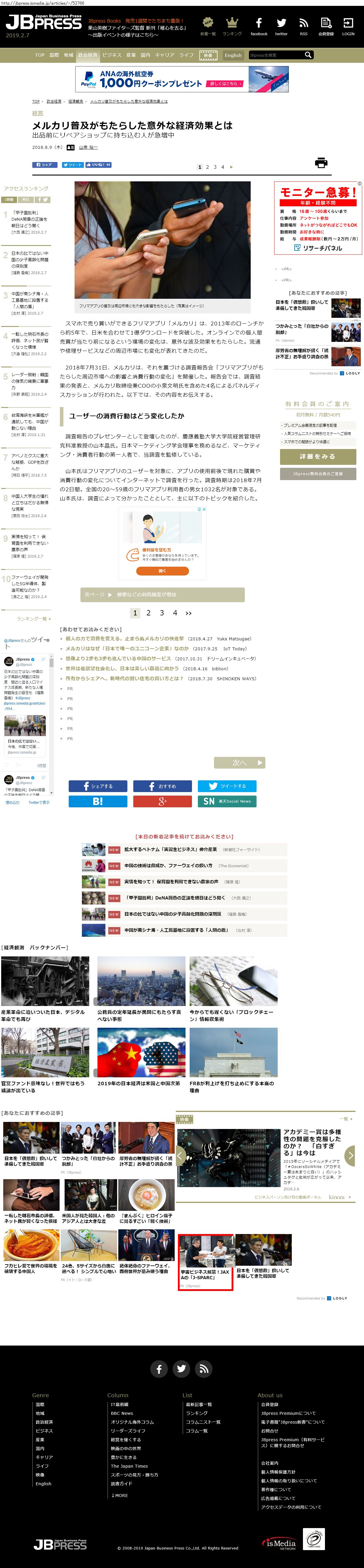Click the article's smartphone photo
This screenshot has width=364, height=1568.
click(x=163, y=240)
